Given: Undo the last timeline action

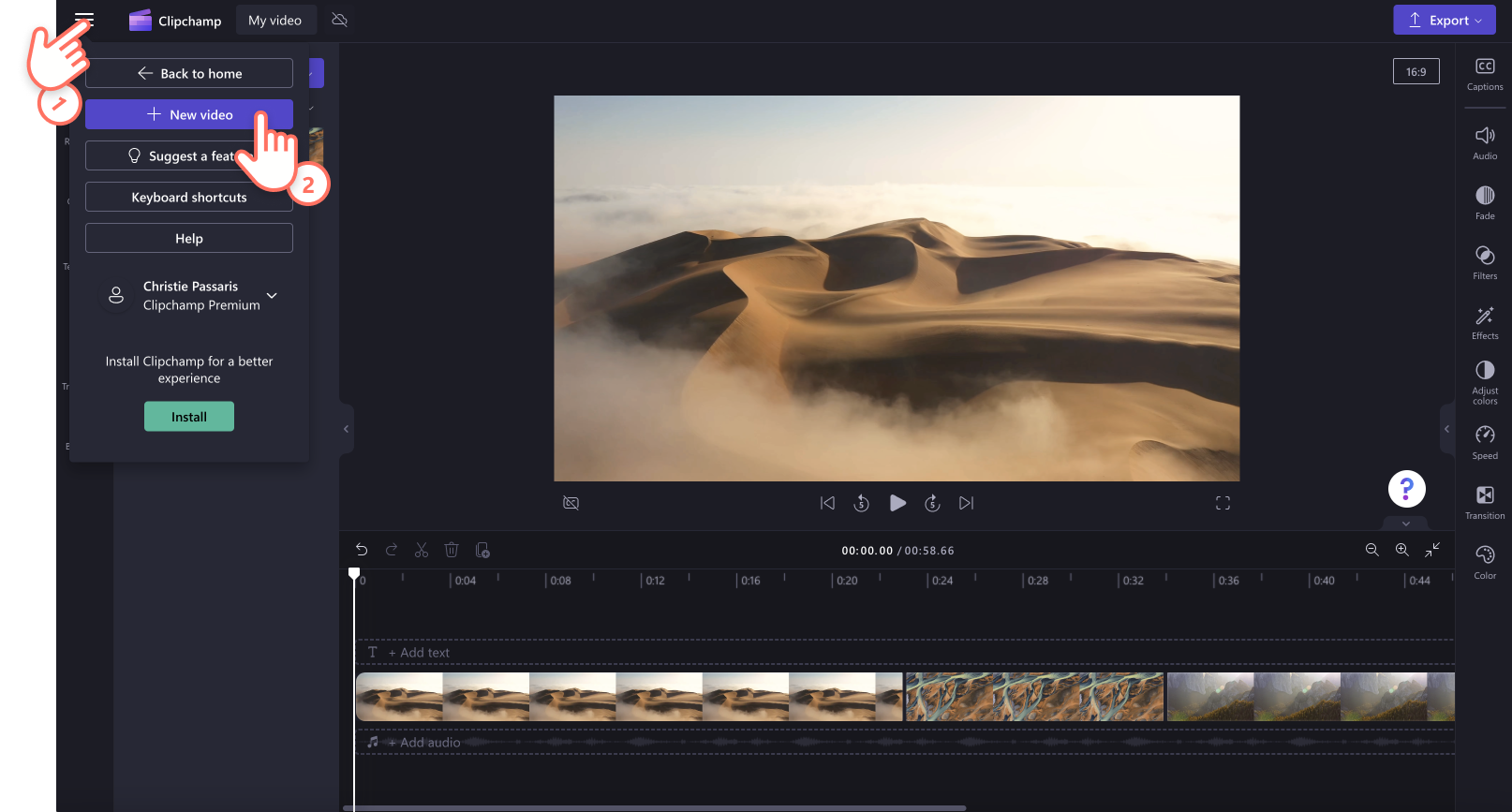Looking at the screenshot, I should pos(362,550).
